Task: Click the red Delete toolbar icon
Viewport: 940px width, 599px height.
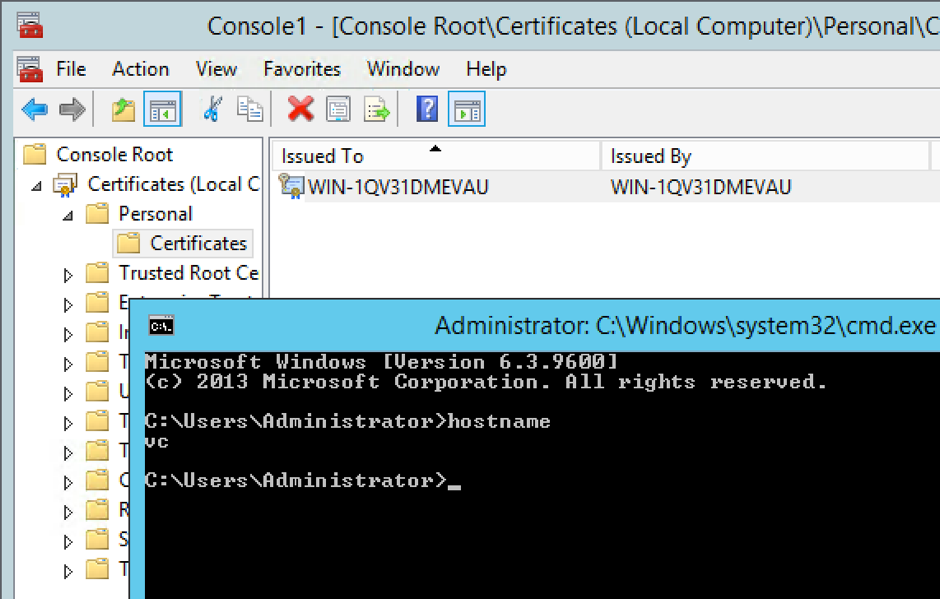Action: (x=298, y=108)
